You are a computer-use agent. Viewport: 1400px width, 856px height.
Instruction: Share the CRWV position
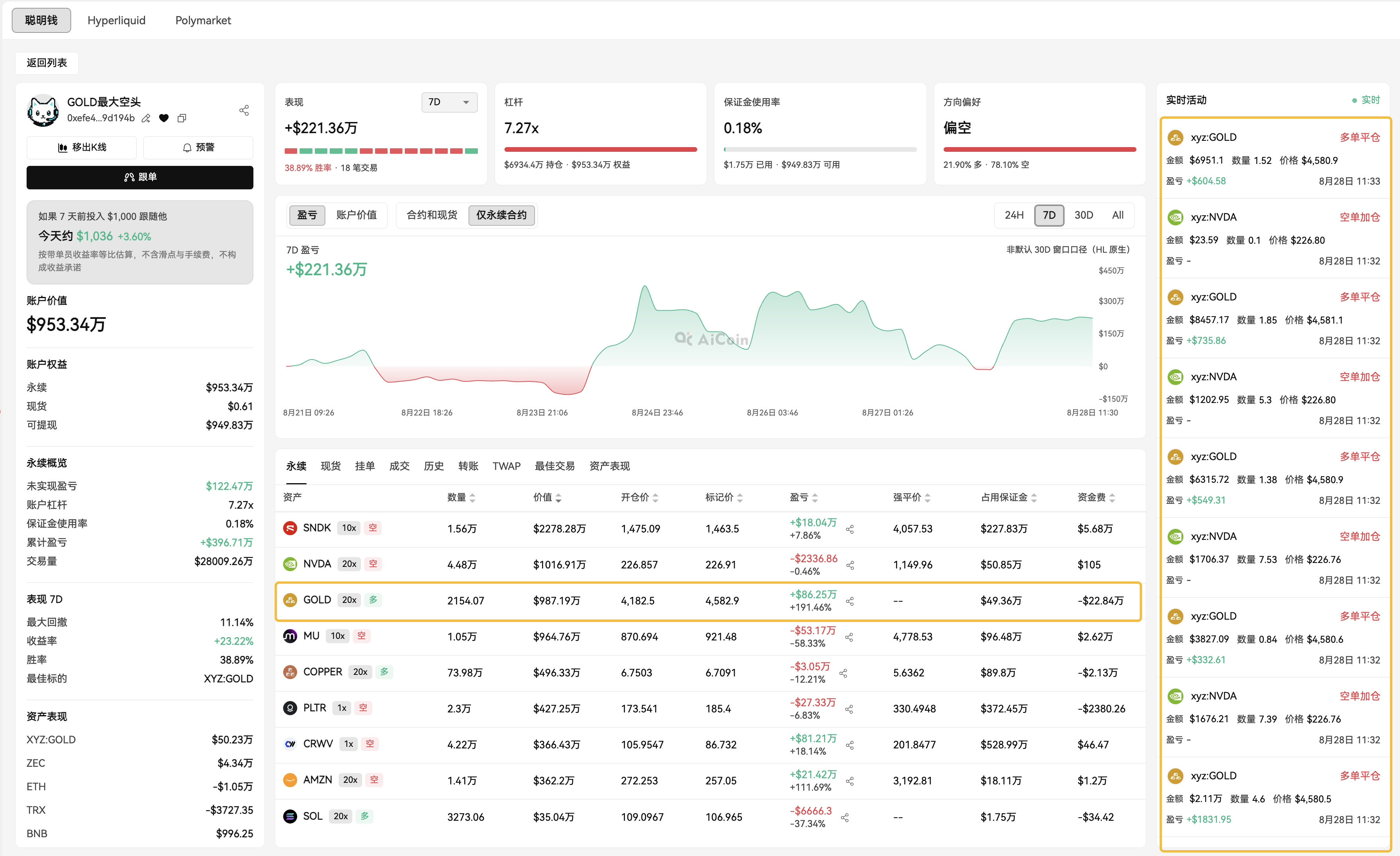[x=850, y=745]
